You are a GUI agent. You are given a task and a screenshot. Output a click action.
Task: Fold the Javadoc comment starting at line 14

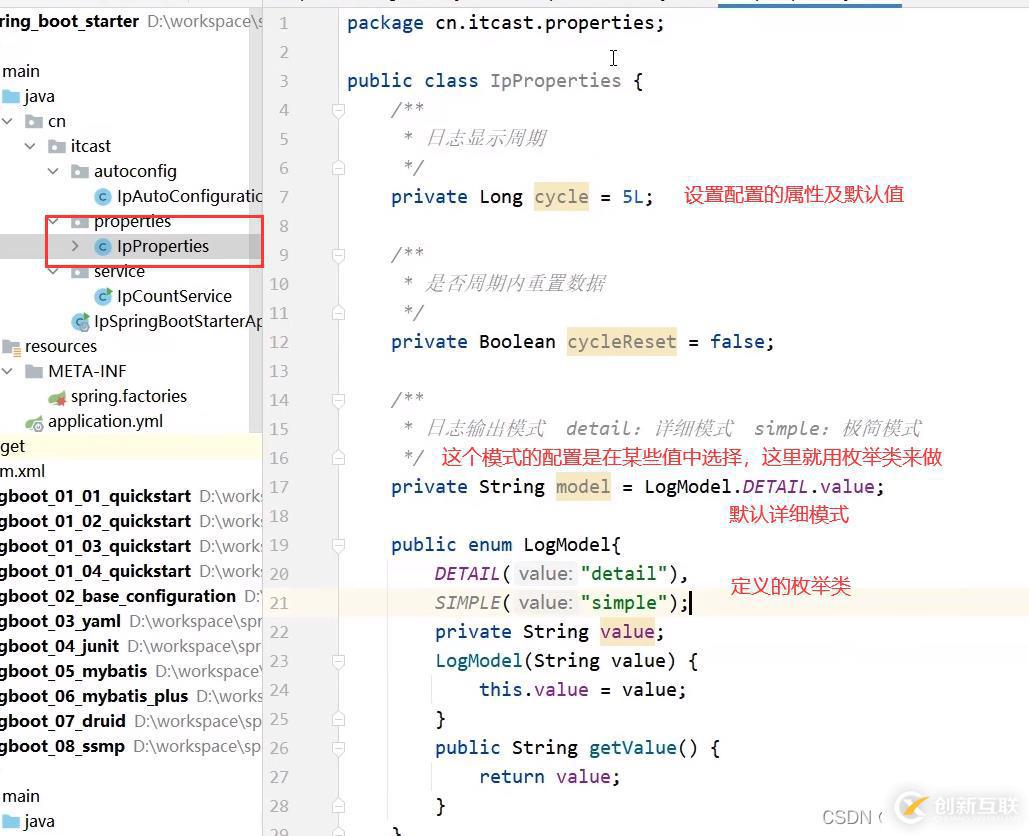[x=338, y=400]
